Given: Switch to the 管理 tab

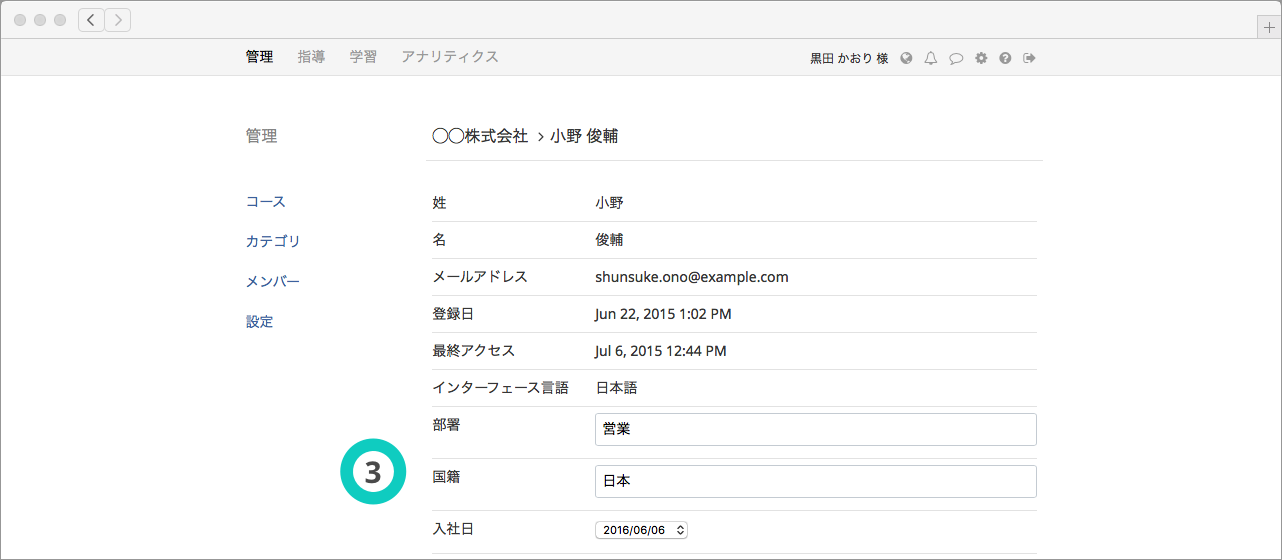Looking at the screenshot, I should coord(259,57).
